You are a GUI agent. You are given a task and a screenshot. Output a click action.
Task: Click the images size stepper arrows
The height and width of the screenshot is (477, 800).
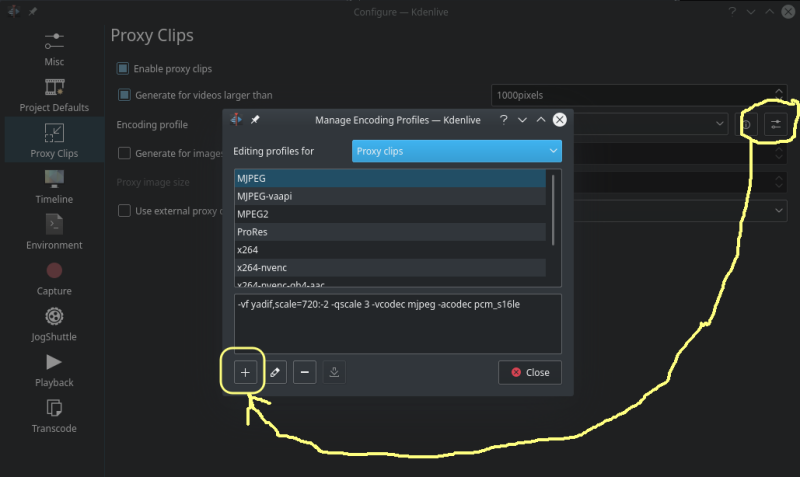click(x=779, y=153)
